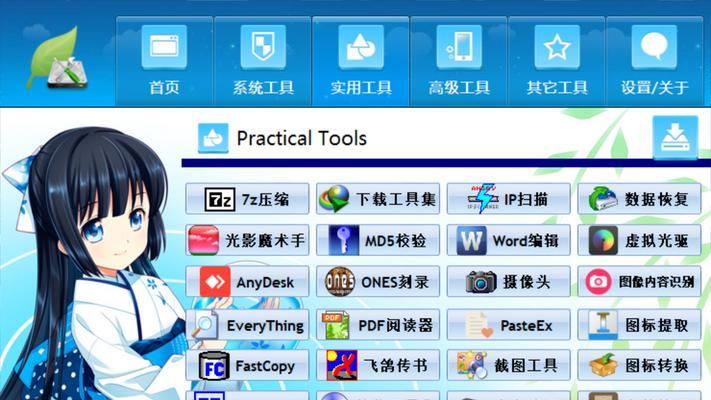Image resolution: width=711 pixels, height=400 pixels.
Task: Launch PDF阅读器
Action: (378, 325)
